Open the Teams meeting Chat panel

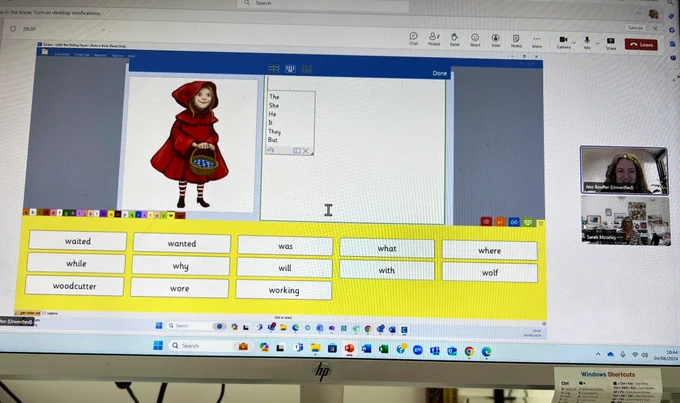click(413, 38)
